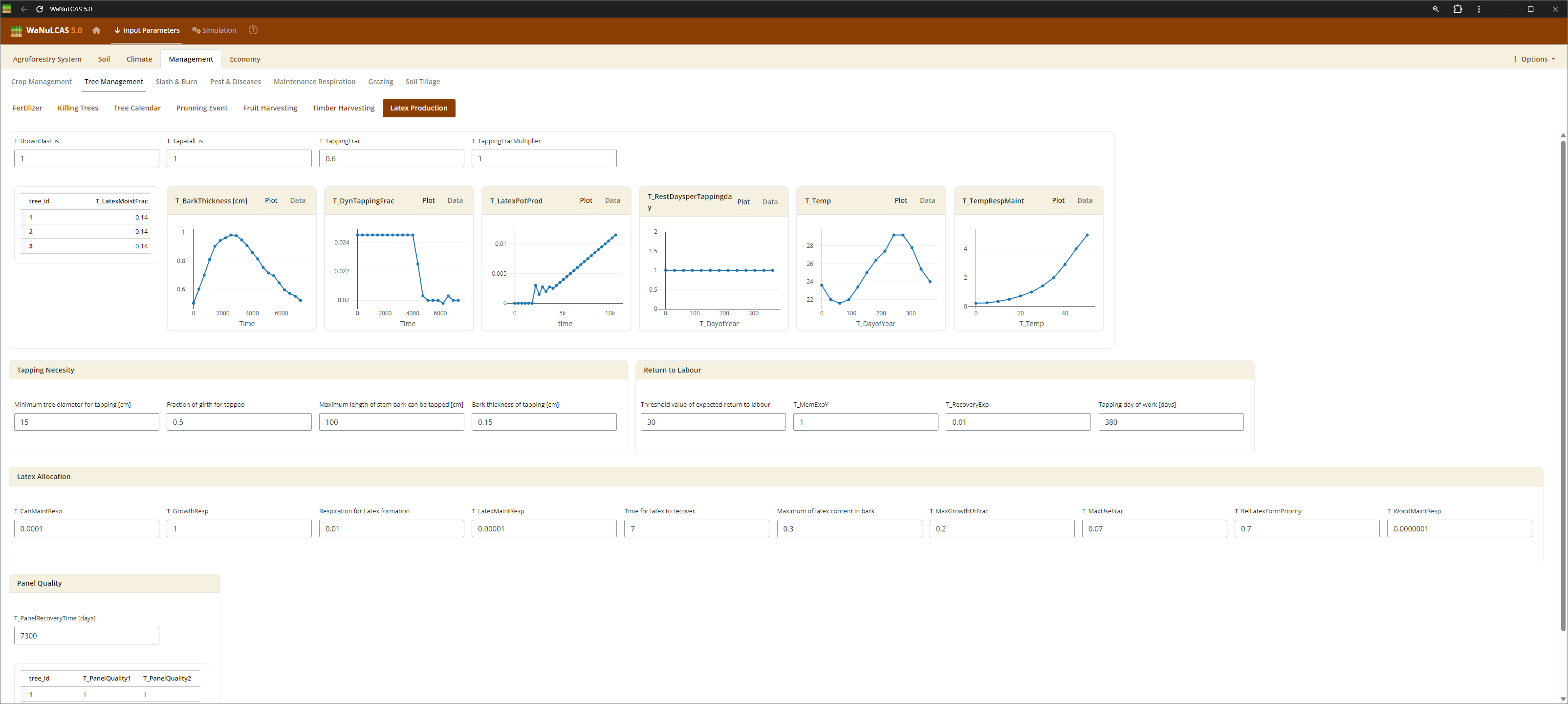Go to the Tree Calendar section
The image size is (1568, 704).
coord(137,109)
